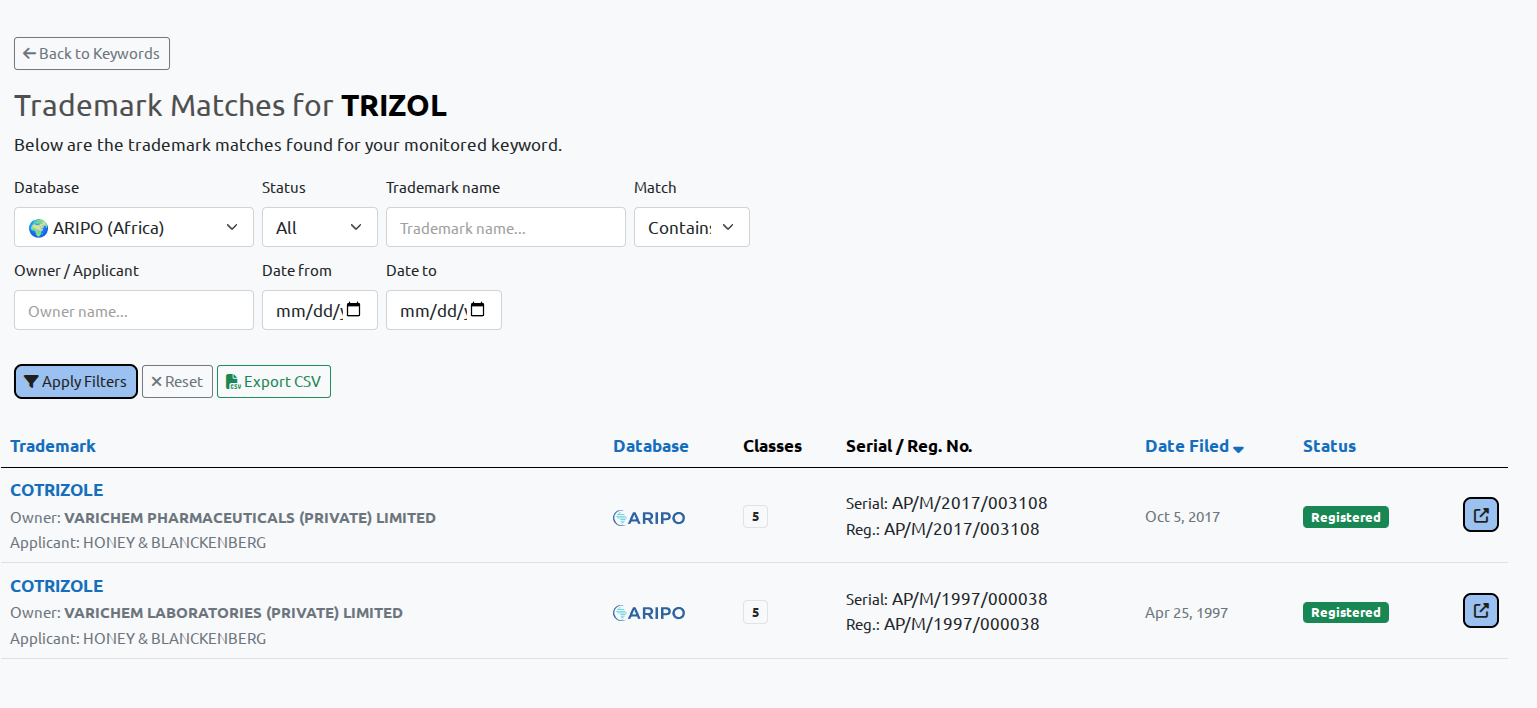Sort by Trademark column header
Screen dimensions: 1537x708
pyautogui.click(x=53, y=446)
